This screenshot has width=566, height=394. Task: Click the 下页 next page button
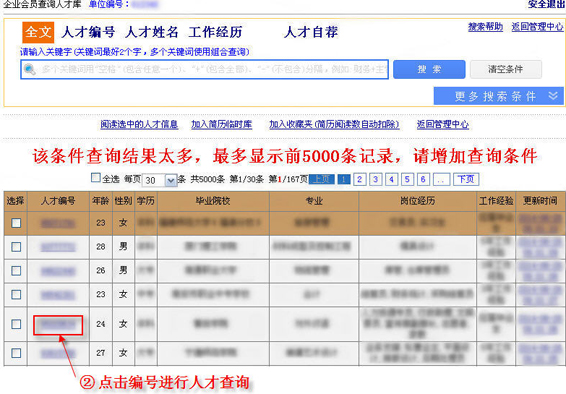[x=466, y=179]
